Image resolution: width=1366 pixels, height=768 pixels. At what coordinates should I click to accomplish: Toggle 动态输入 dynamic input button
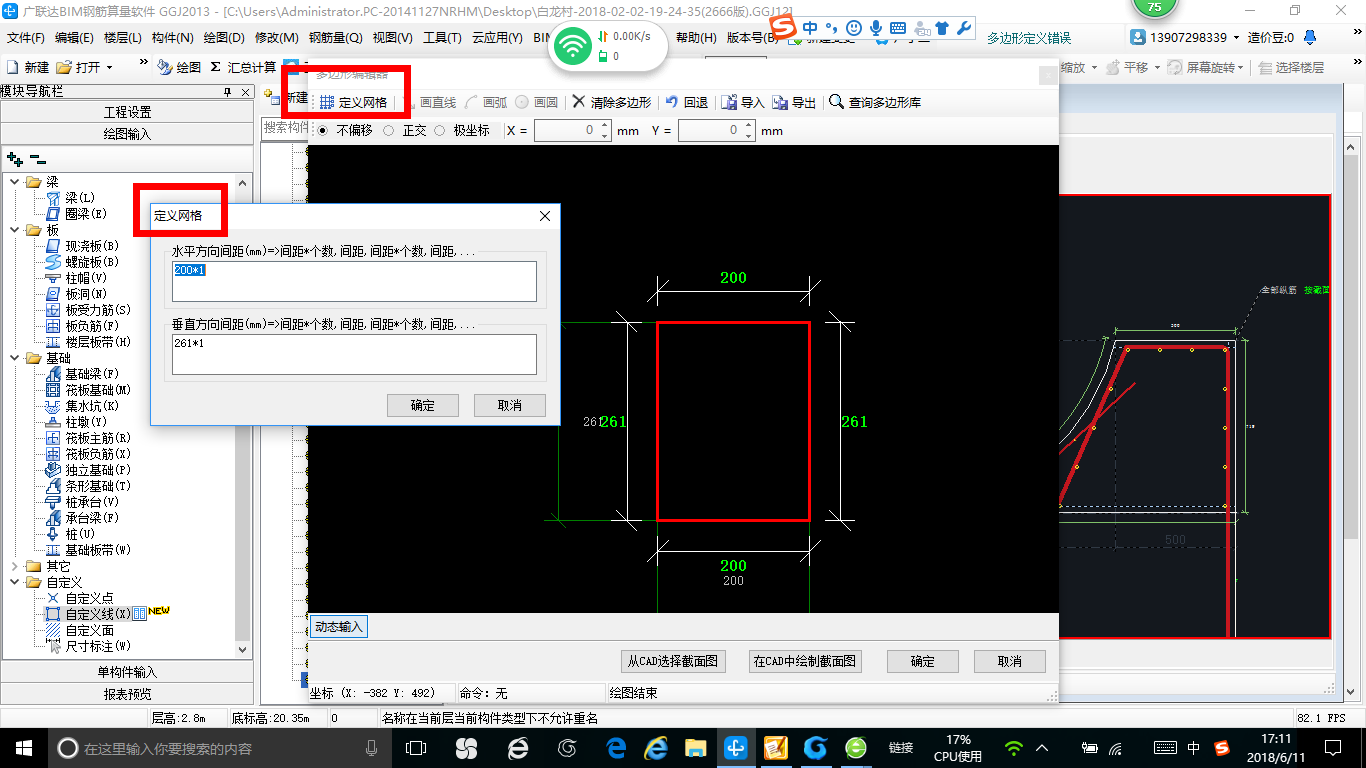(339, 627)
